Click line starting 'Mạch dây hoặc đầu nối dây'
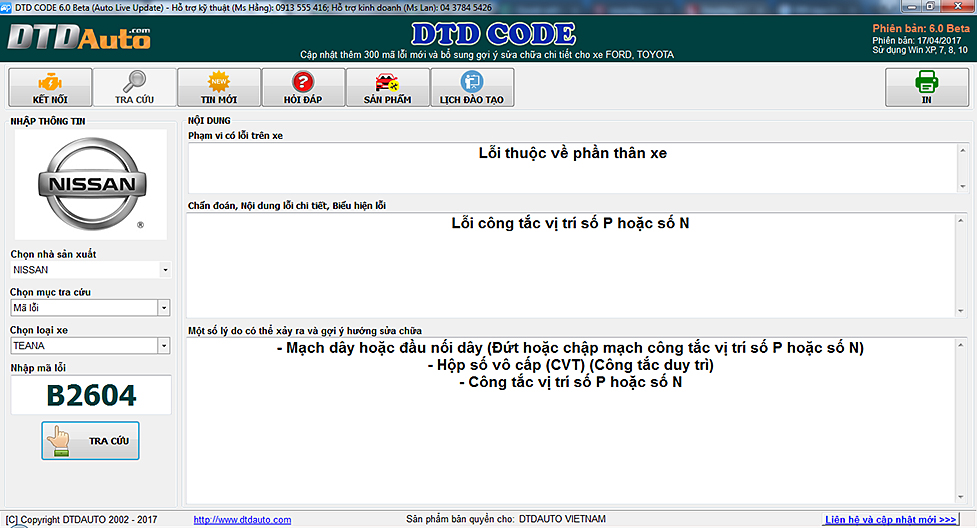977x528 pixels. click(x=570, y=348)
